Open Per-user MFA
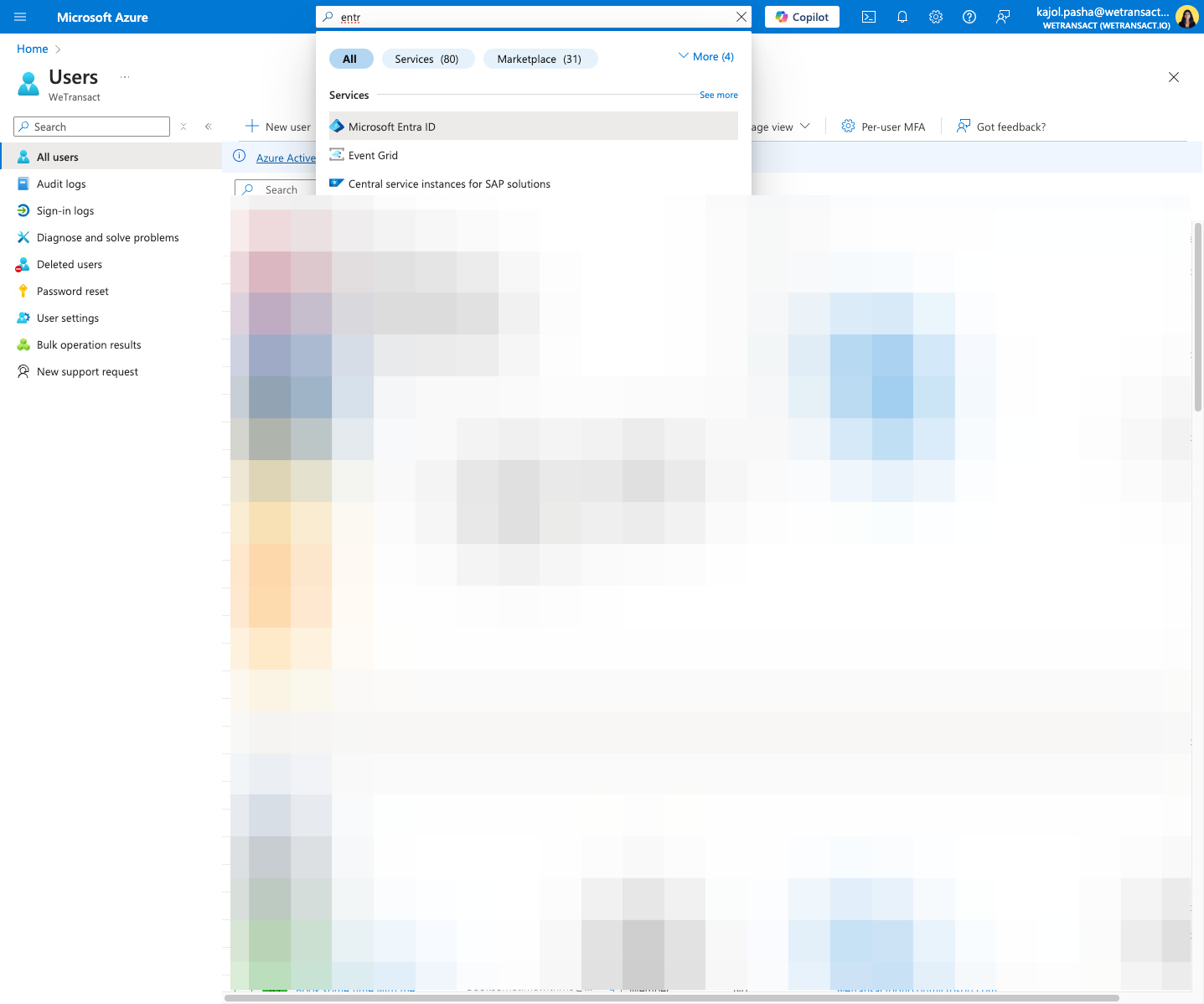This screenshot has width=1204, height=1004. 883,127
